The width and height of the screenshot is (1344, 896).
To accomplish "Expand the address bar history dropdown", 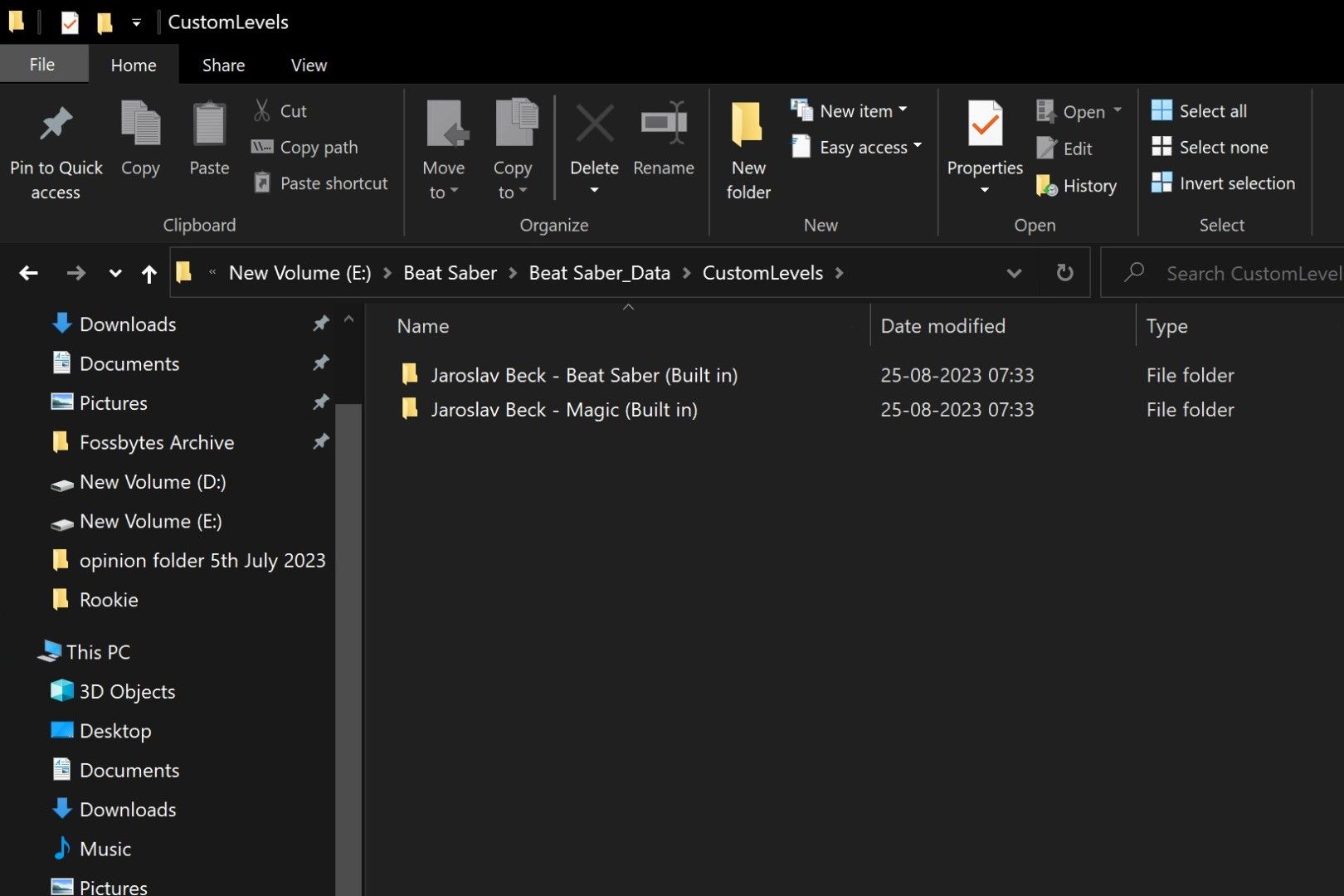I will coord(1014,273).
